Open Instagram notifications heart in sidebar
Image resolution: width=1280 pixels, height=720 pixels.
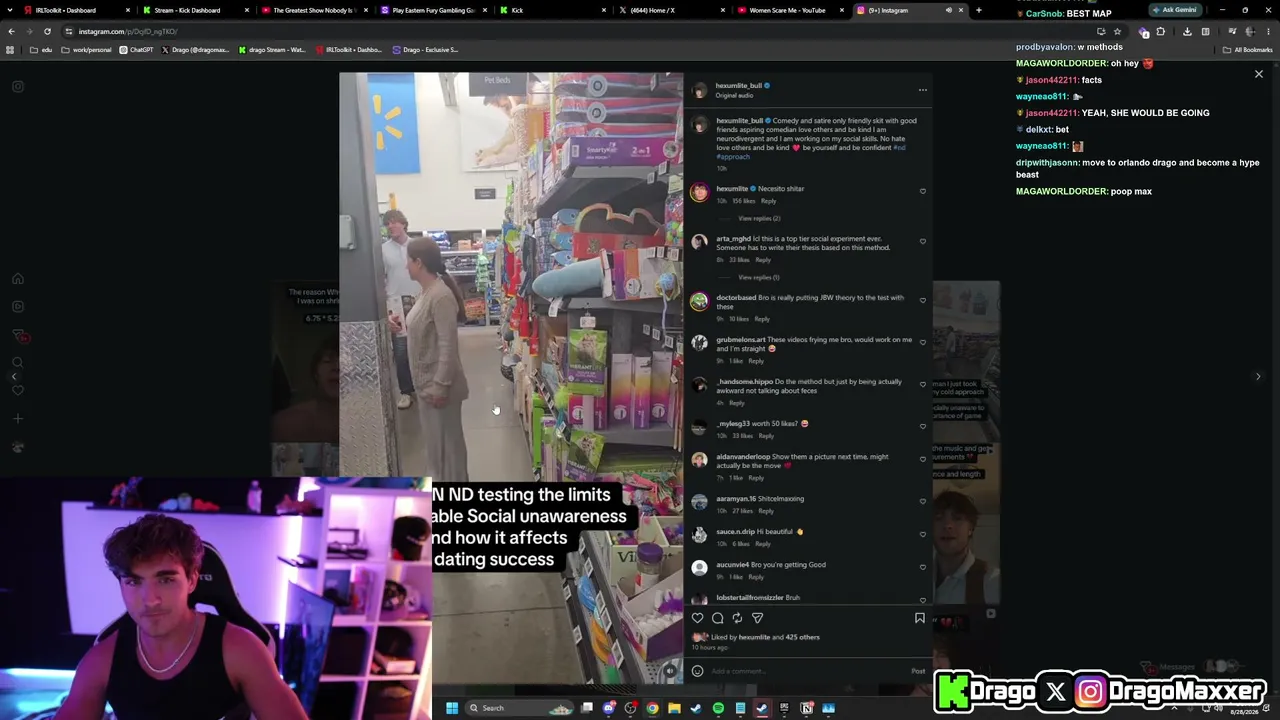pyautogui.click(x=17, y=390)
